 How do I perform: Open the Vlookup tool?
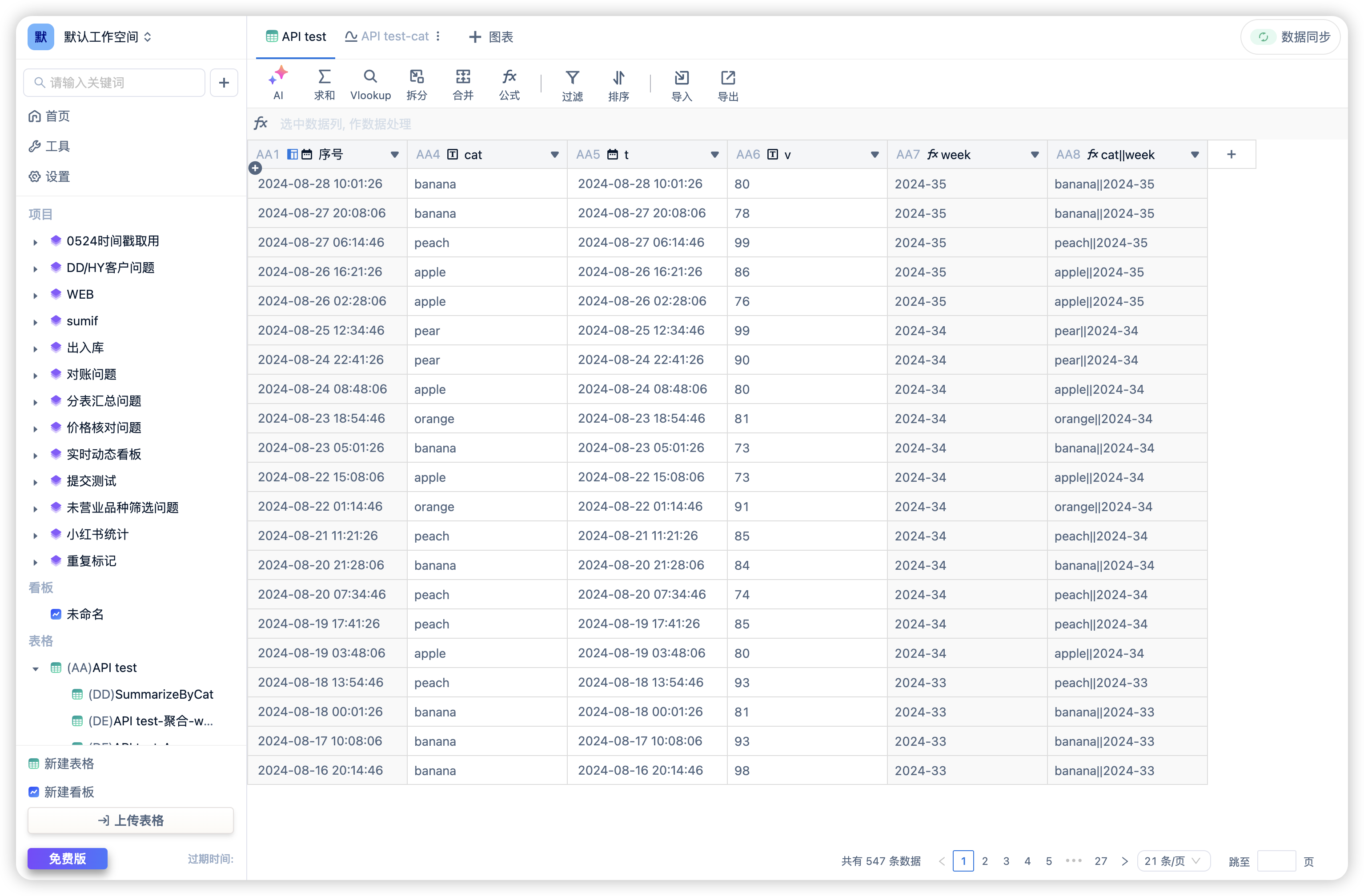(370, 84)
